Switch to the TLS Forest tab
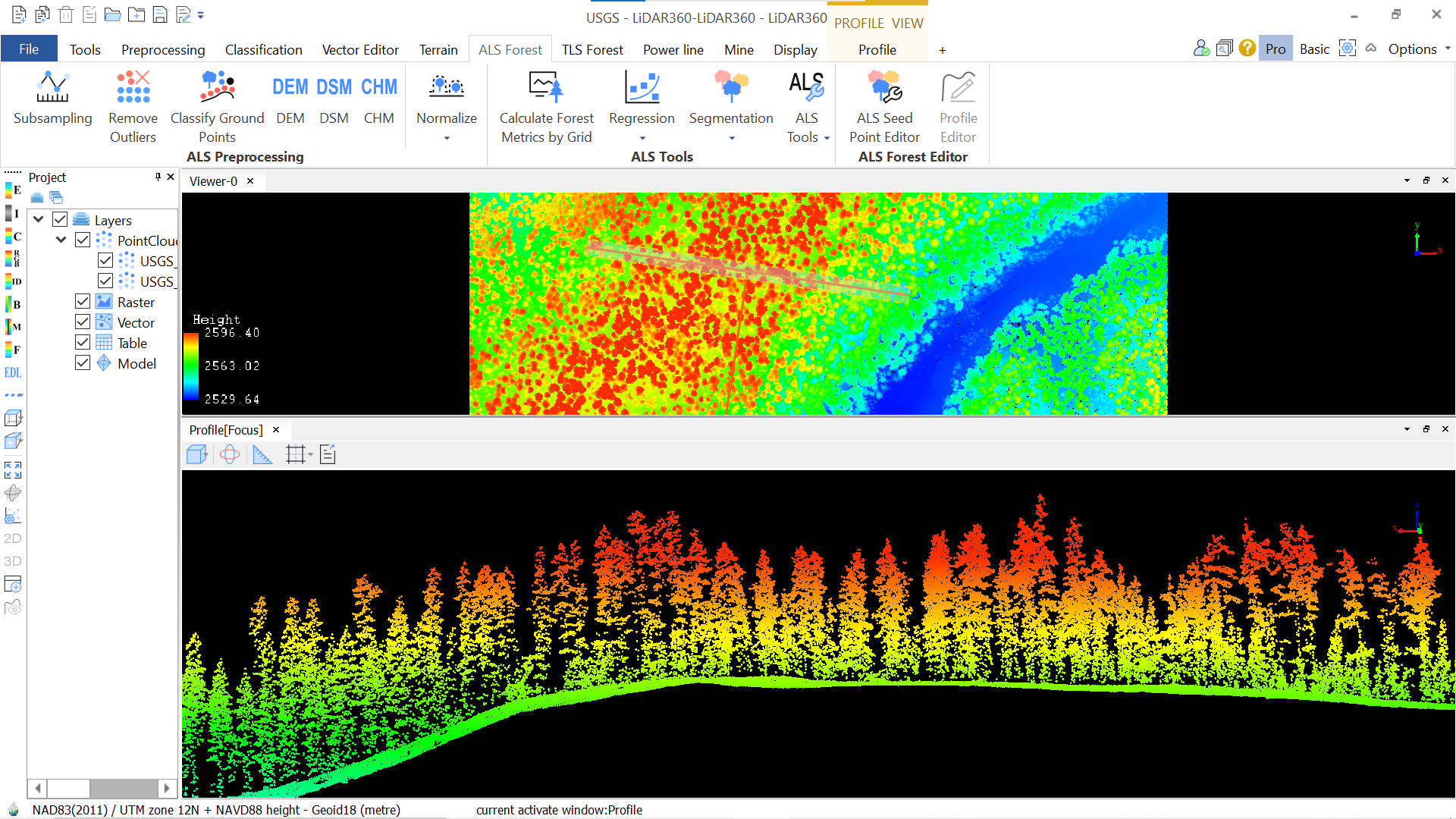 click(592, 49)
